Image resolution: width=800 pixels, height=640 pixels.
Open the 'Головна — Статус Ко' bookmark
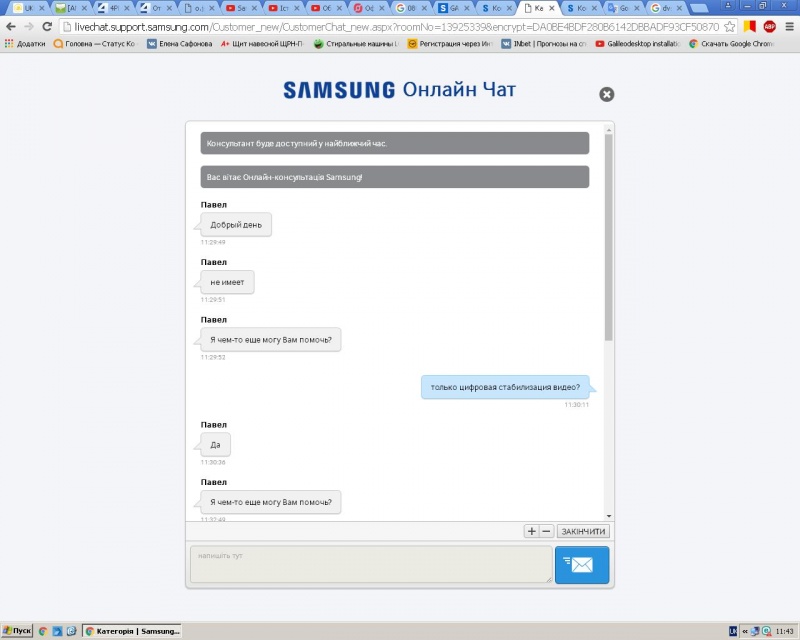pos(95,44)
